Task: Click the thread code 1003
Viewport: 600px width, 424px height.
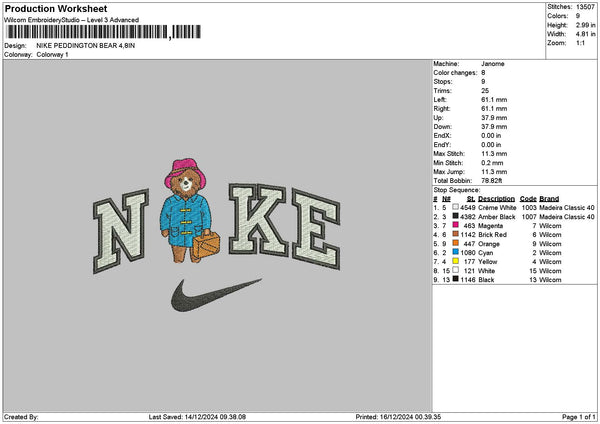Action: [x=529, y=207]
